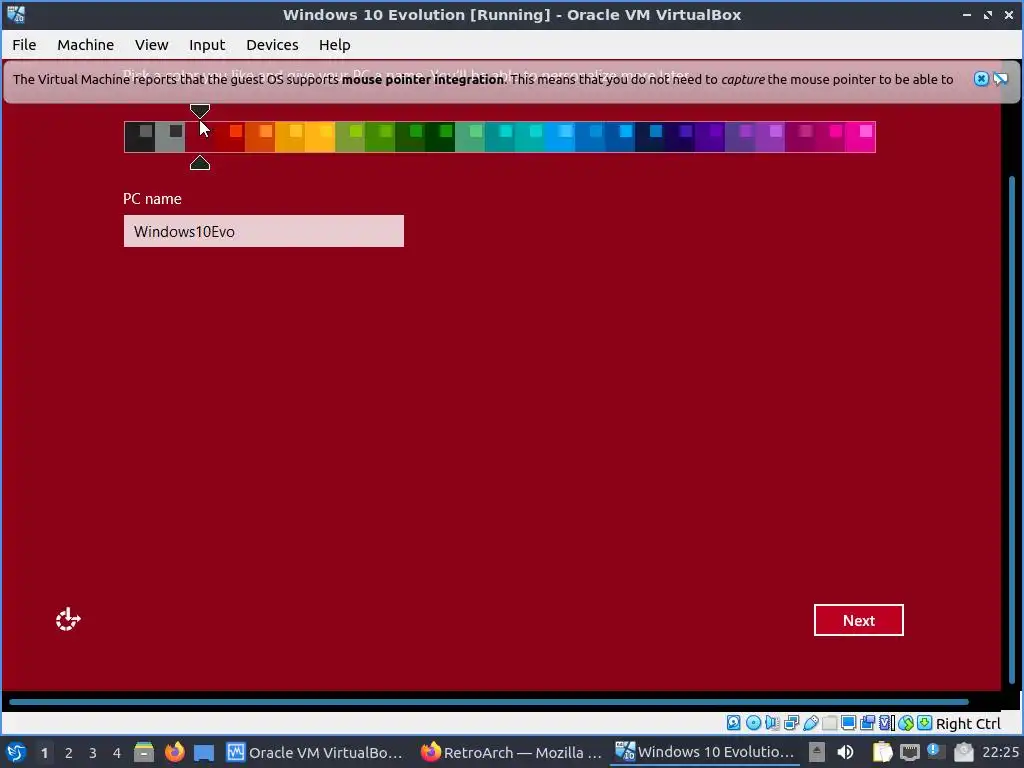Open the Devices menu

point(272,44)
